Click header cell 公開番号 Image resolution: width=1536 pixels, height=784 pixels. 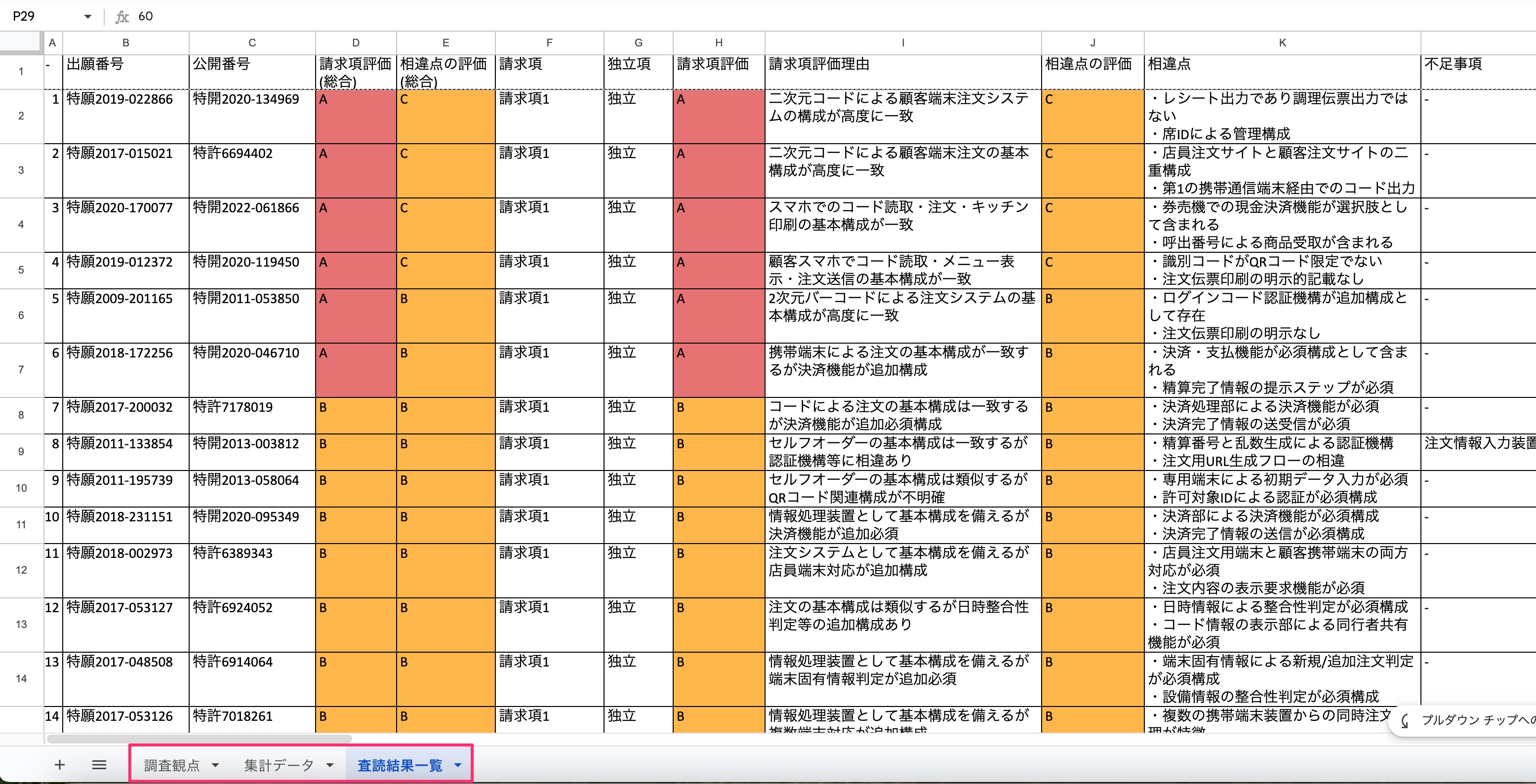(252, 72)
